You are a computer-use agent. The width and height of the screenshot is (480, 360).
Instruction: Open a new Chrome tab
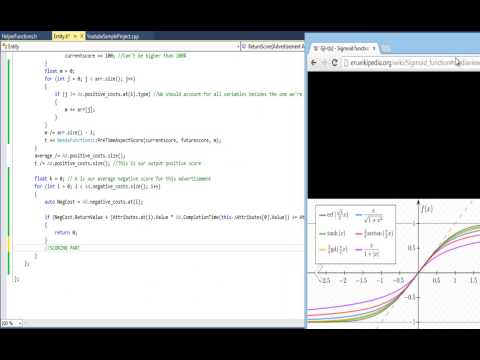click(x=386, y=49)
